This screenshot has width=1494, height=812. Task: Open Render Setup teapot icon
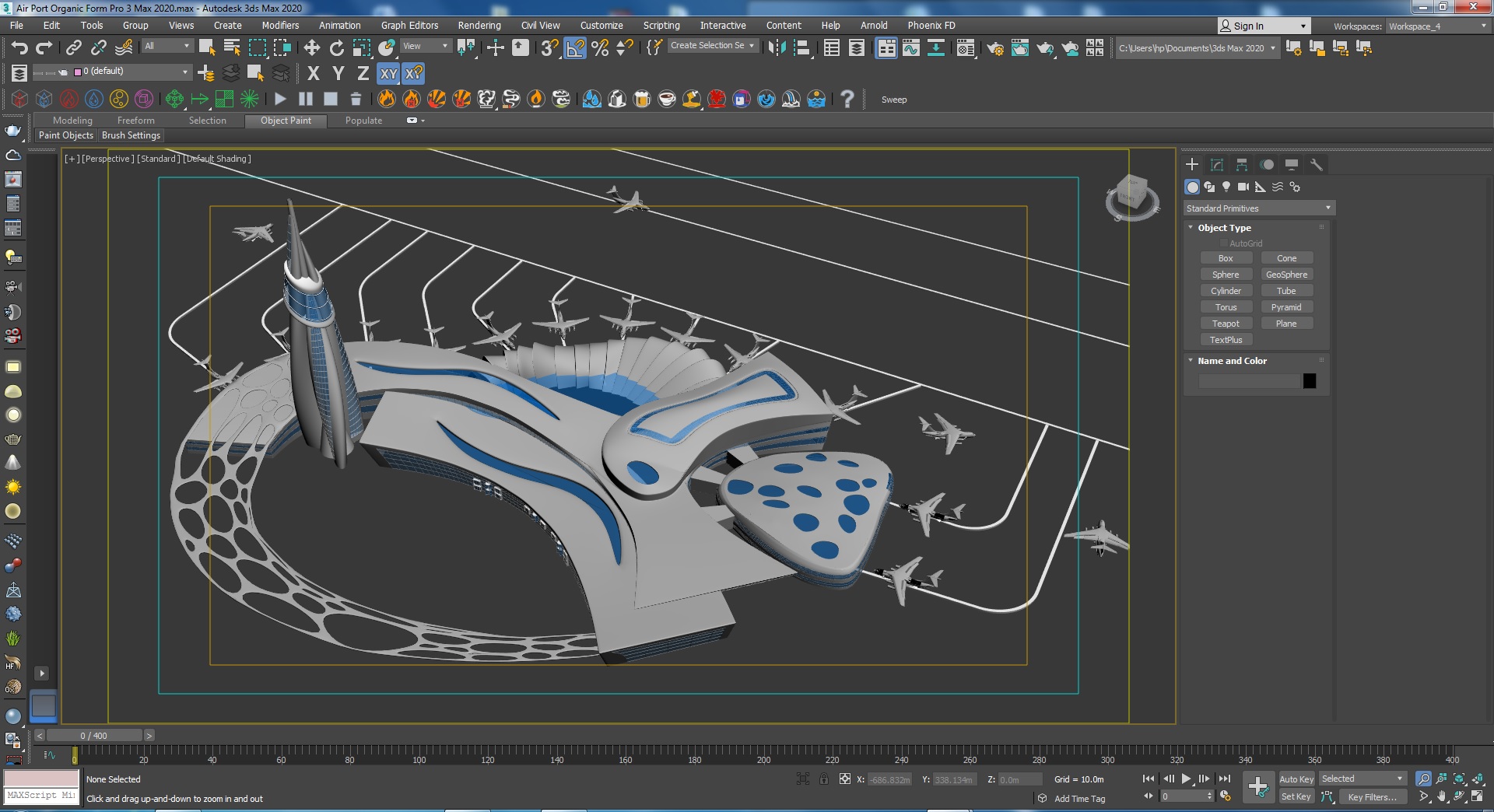[x=994, y=48]
